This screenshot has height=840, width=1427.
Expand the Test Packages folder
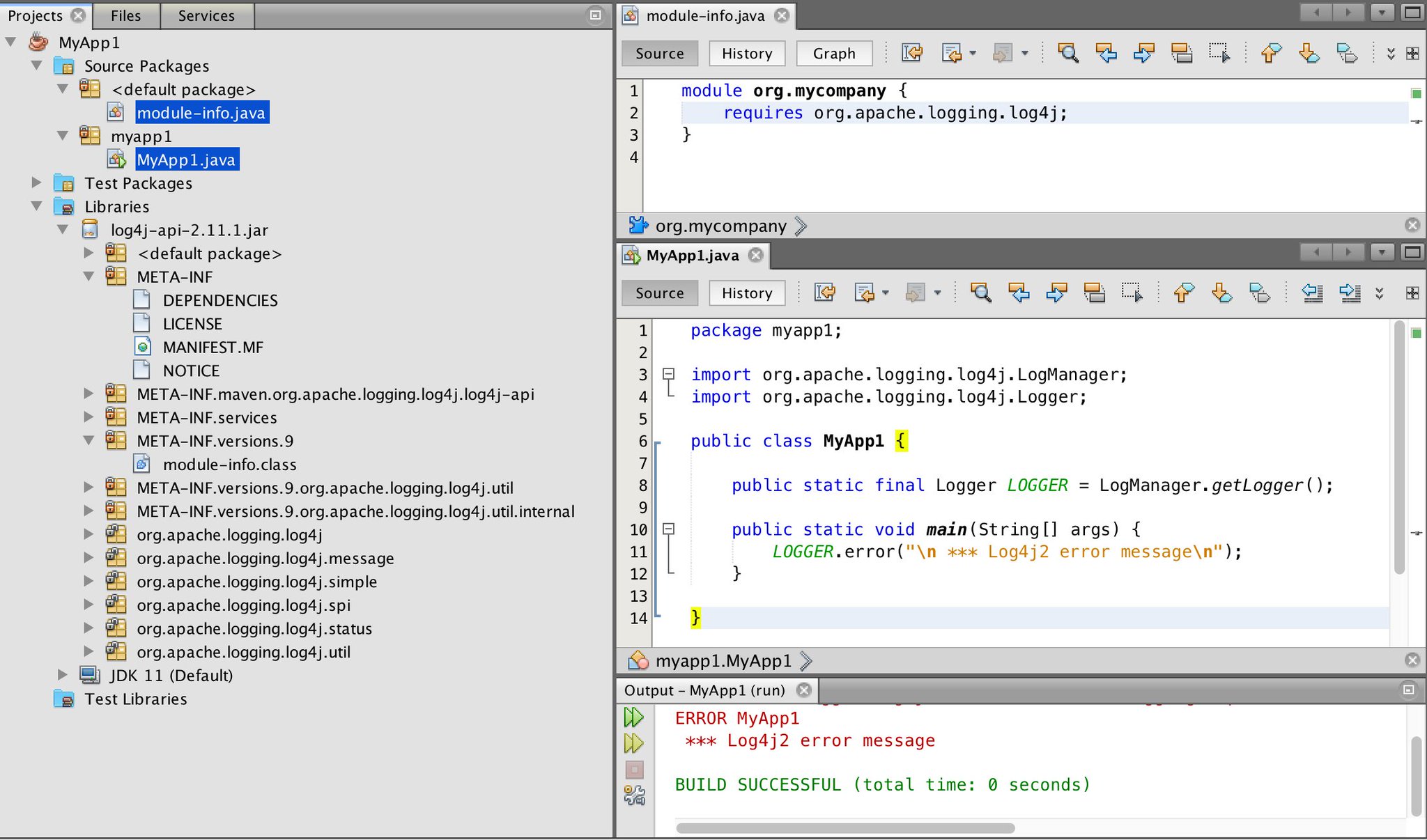tap(36, 182)
